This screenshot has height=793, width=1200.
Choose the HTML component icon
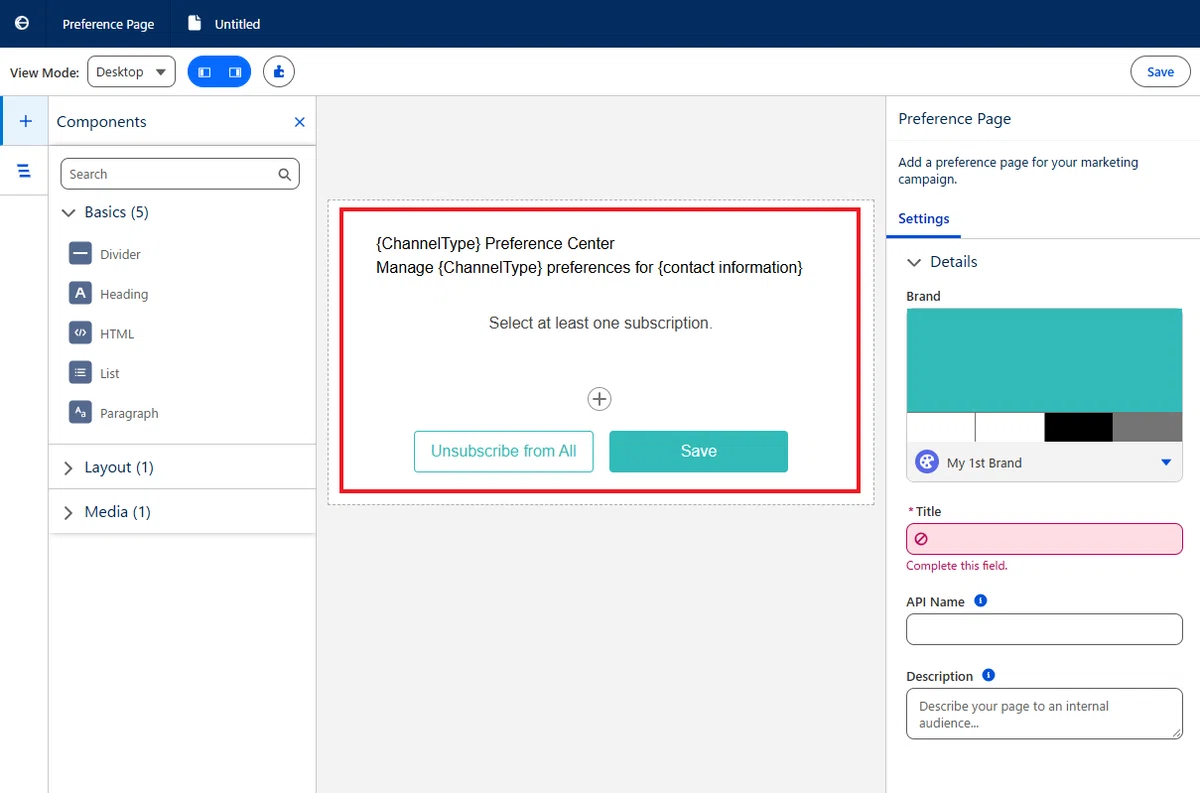pyautogui.click(x=80, y=333)
